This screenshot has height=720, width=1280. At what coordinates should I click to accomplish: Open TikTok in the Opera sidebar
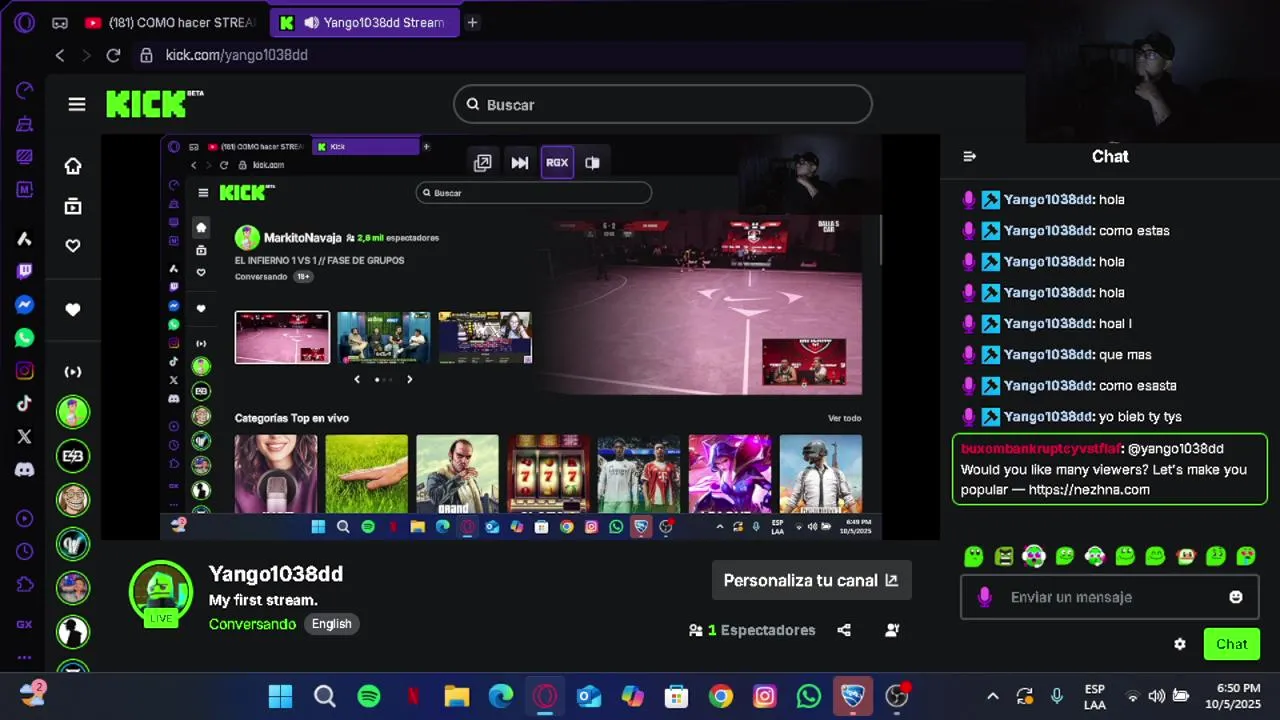[x=25, y=404]
